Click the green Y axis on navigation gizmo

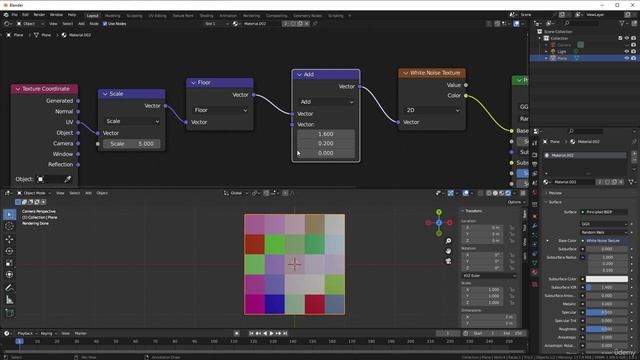[439, 212]
